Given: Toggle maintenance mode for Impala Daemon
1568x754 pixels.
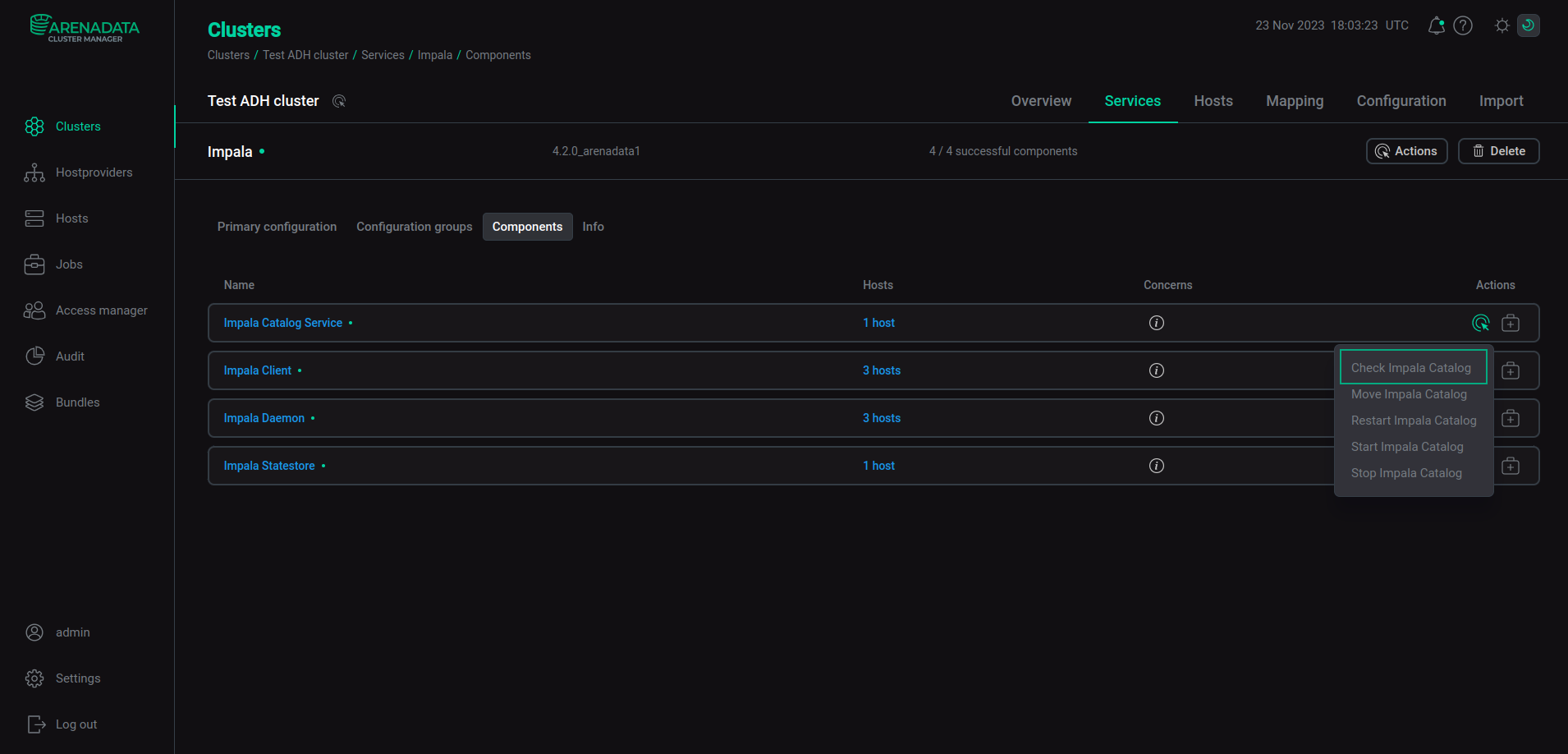Looking at the screenshot, I should [x=1511, y=418].
